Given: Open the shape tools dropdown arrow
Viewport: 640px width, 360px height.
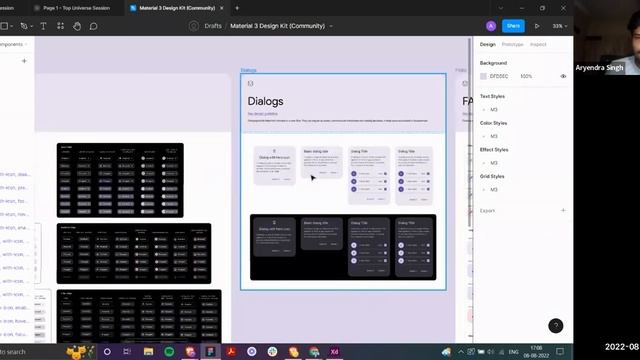Looking at the screenshot, I should tap(12, 27).
